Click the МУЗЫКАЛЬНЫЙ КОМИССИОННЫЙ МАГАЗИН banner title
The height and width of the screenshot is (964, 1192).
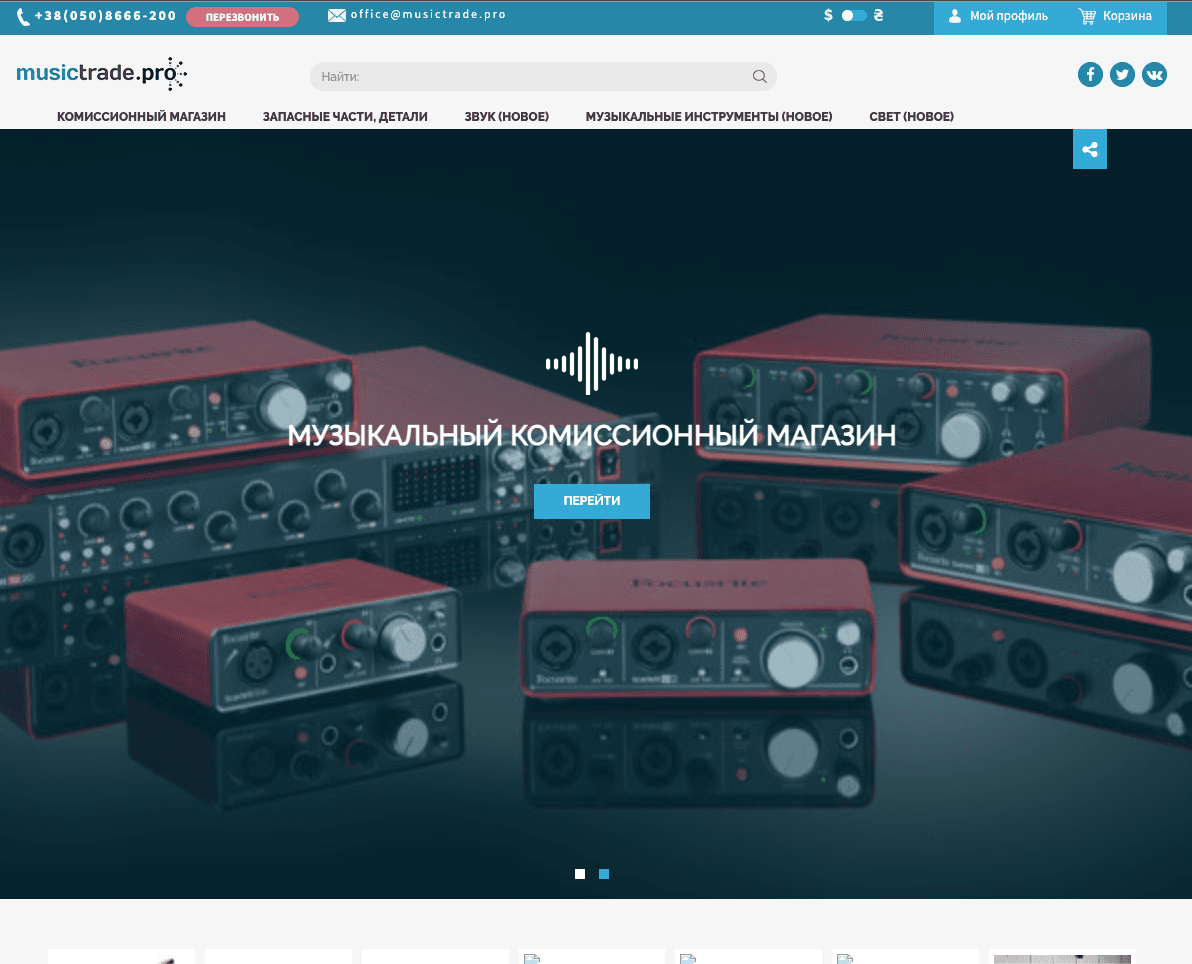click(591, 435)
